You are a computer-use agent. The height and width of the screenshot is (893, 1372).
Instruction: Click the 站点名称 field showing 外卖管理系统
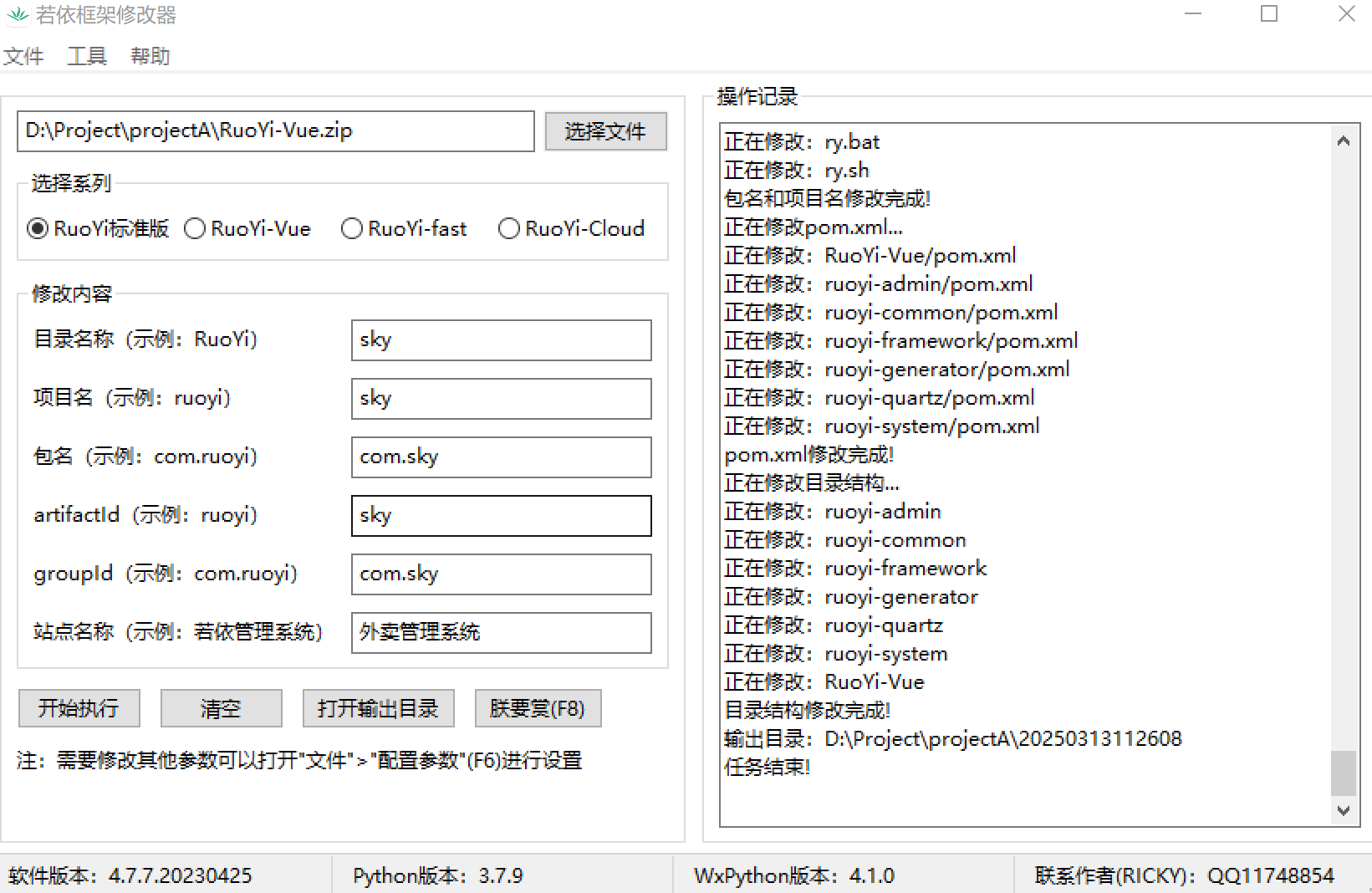501,633
